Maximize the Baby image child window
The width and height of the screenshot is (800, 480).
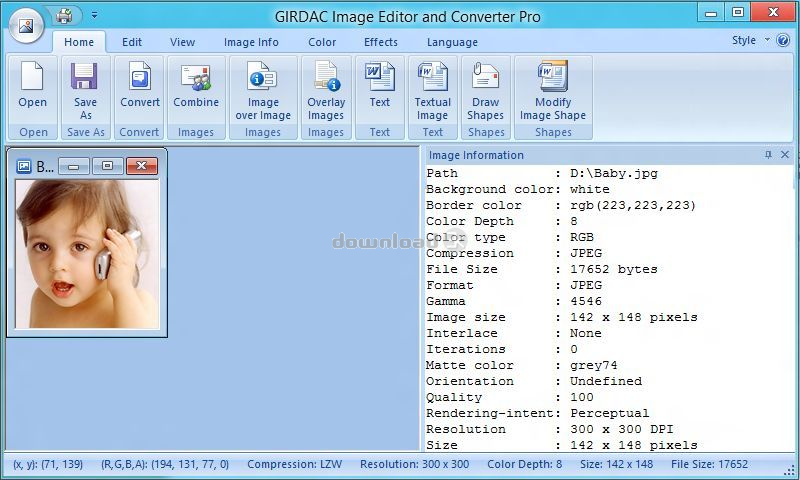click(108, 166)
